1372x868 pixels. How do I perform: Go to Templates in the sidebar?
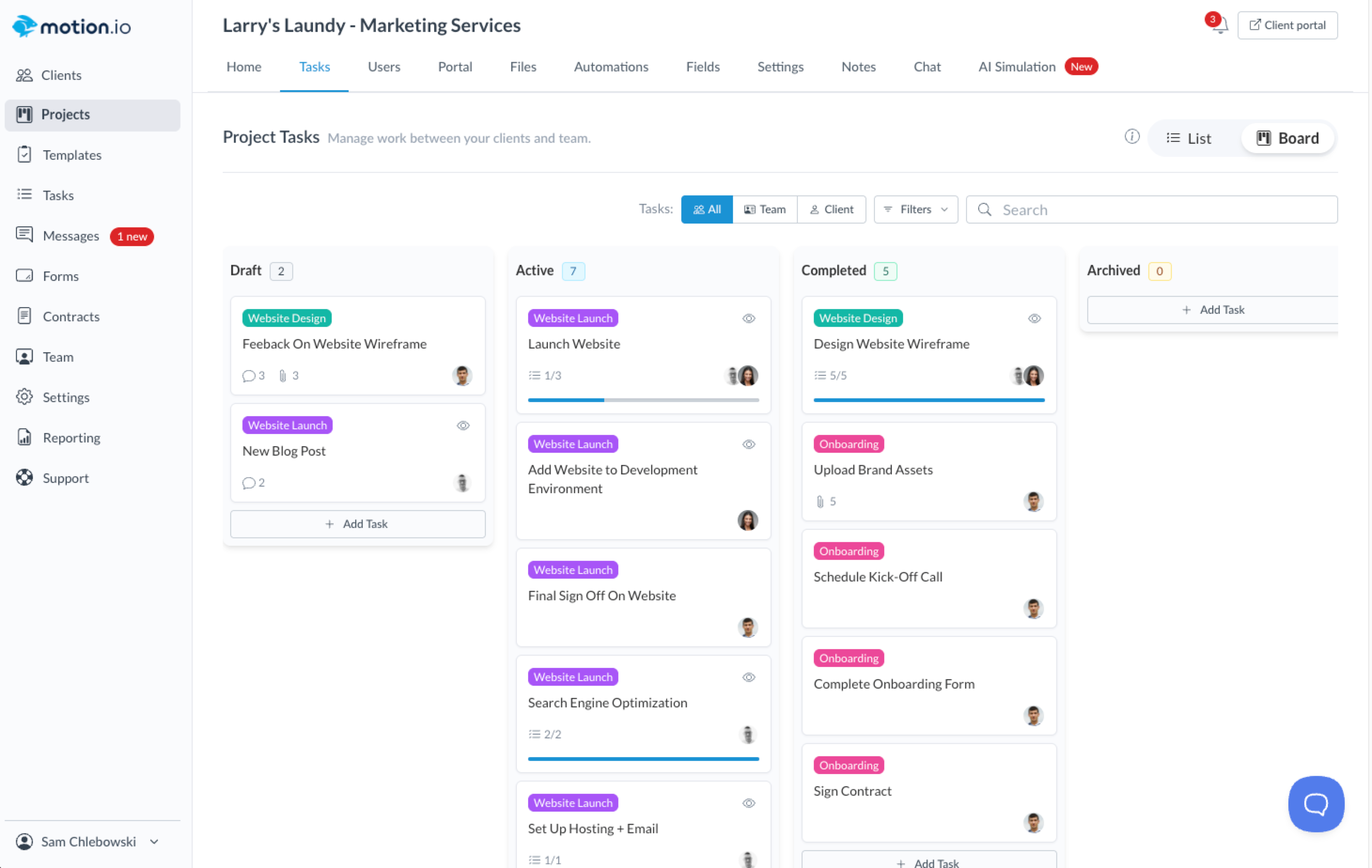(72, 155)
